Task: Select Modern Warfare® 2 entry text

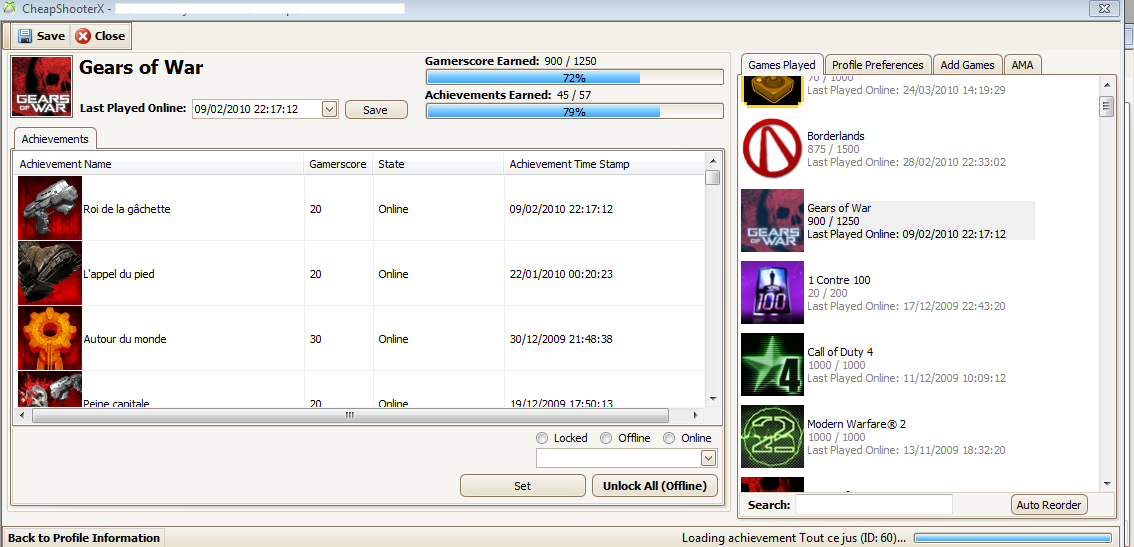Action: [854, 423]
